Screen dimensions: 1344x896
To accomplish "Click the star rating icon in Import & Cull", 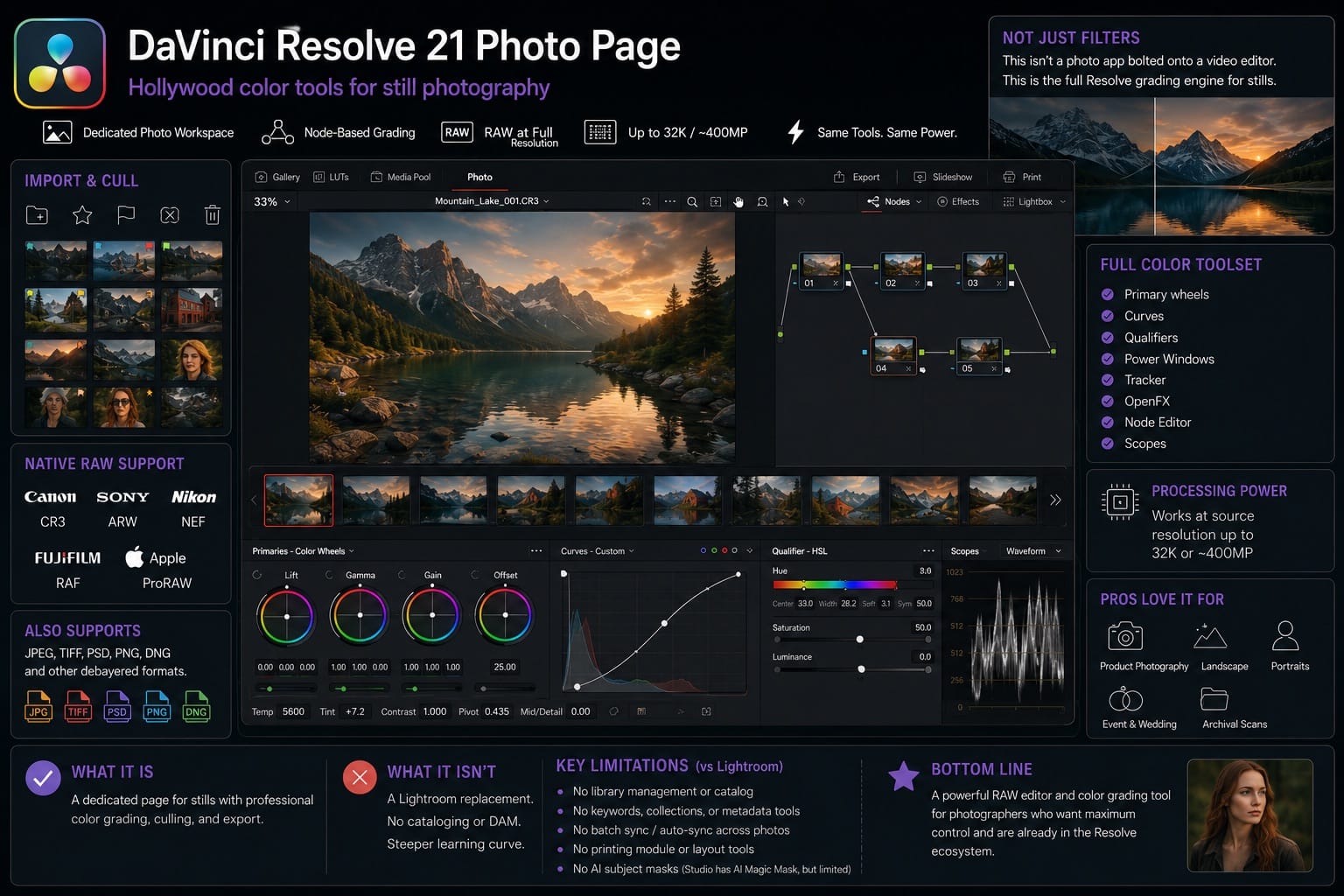I will click(82, 215).
